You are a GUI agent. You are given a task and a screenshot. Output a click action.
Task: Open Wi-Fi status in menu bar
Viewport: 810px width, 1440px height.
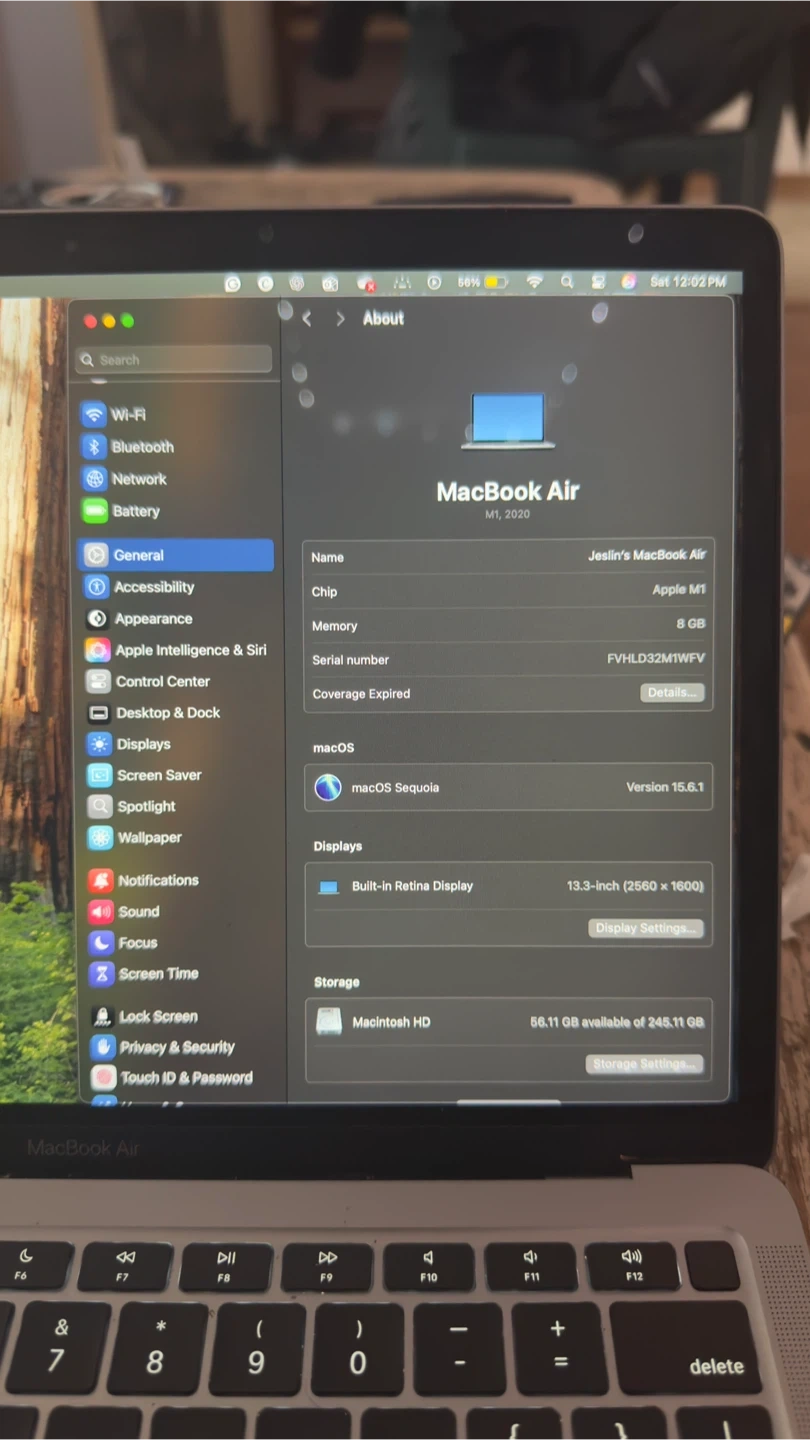tap(534, 283)
